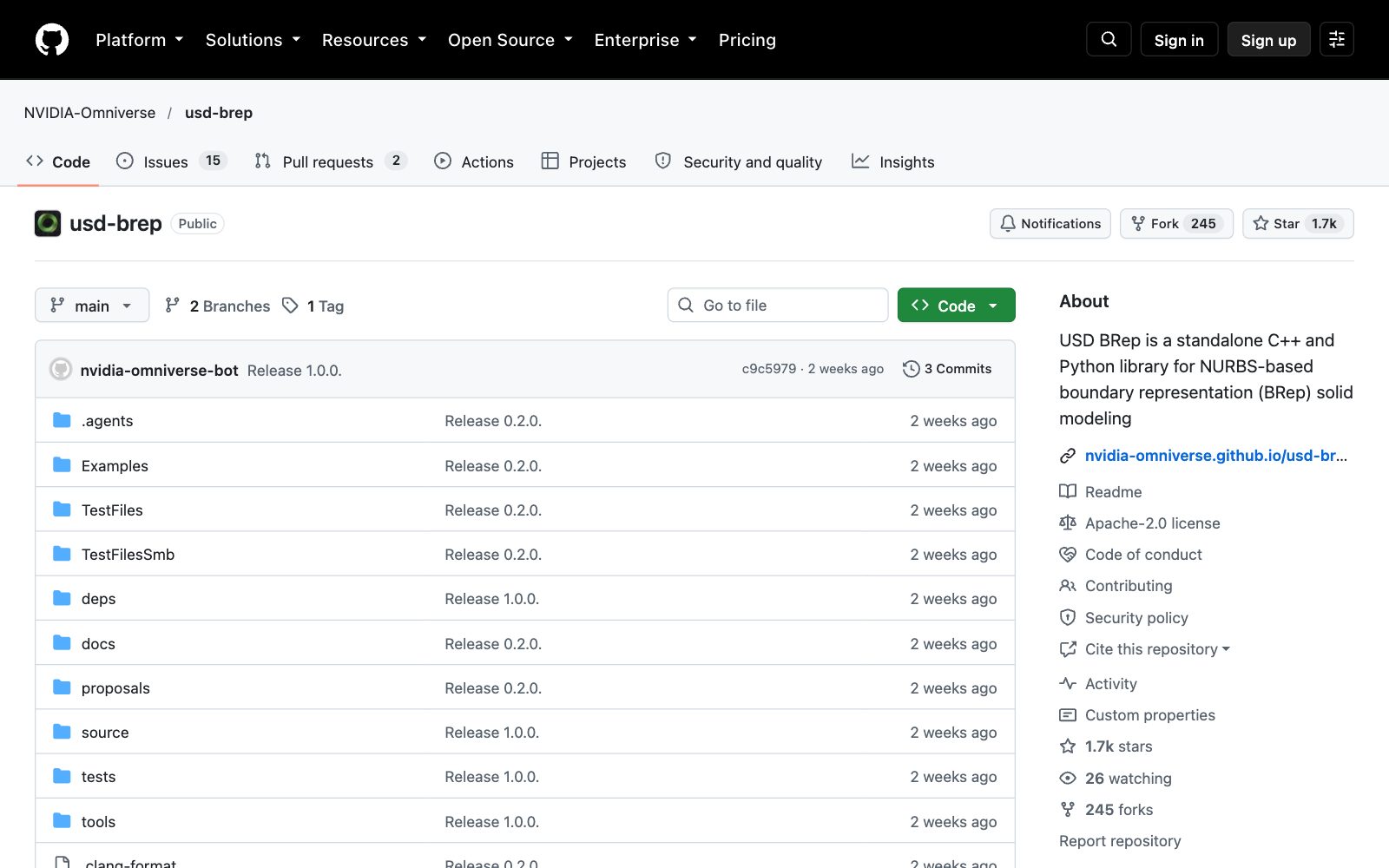Open the NVIDIA-Omniverse organization breadcrumb
This screenshot has width=1389, height=868.
click(89, 113)
